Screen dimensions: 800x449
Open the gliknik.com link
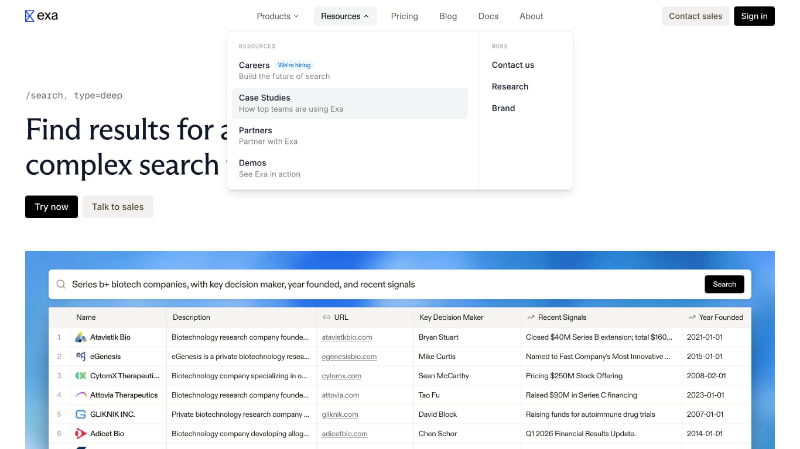click(340, 414)
